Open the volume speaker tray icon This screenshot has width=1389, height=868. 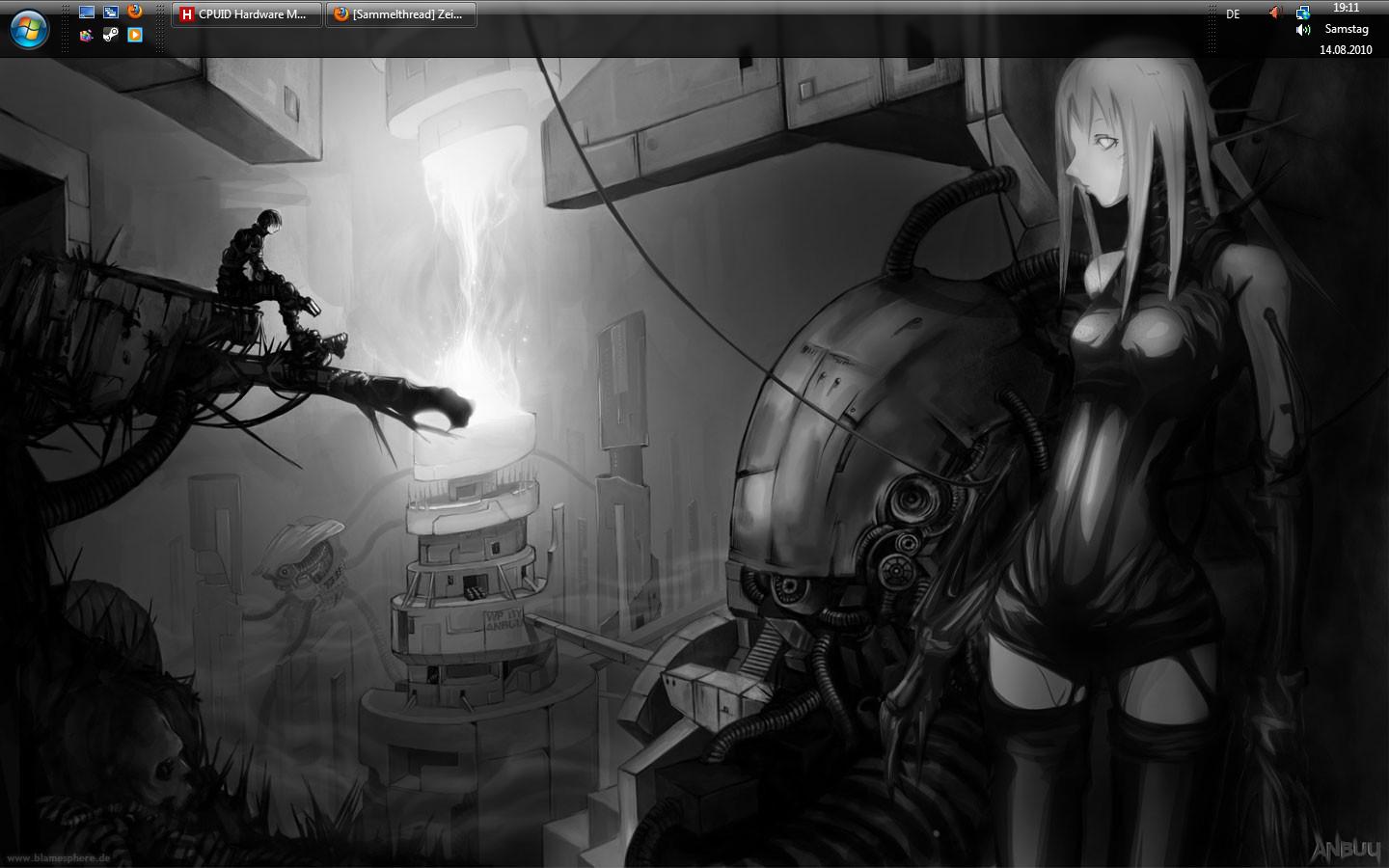tap(1303, 30)
